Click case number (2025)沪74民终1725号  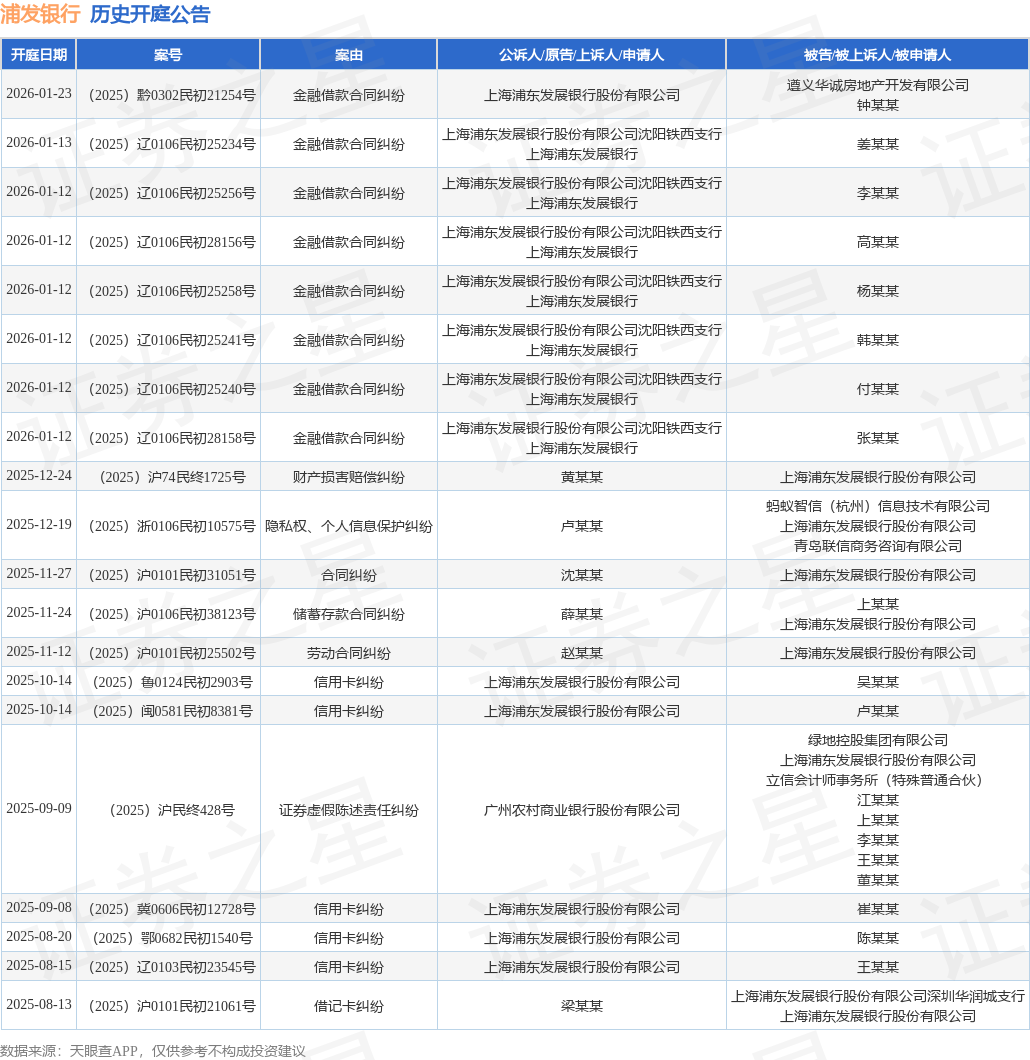(172, 477)
